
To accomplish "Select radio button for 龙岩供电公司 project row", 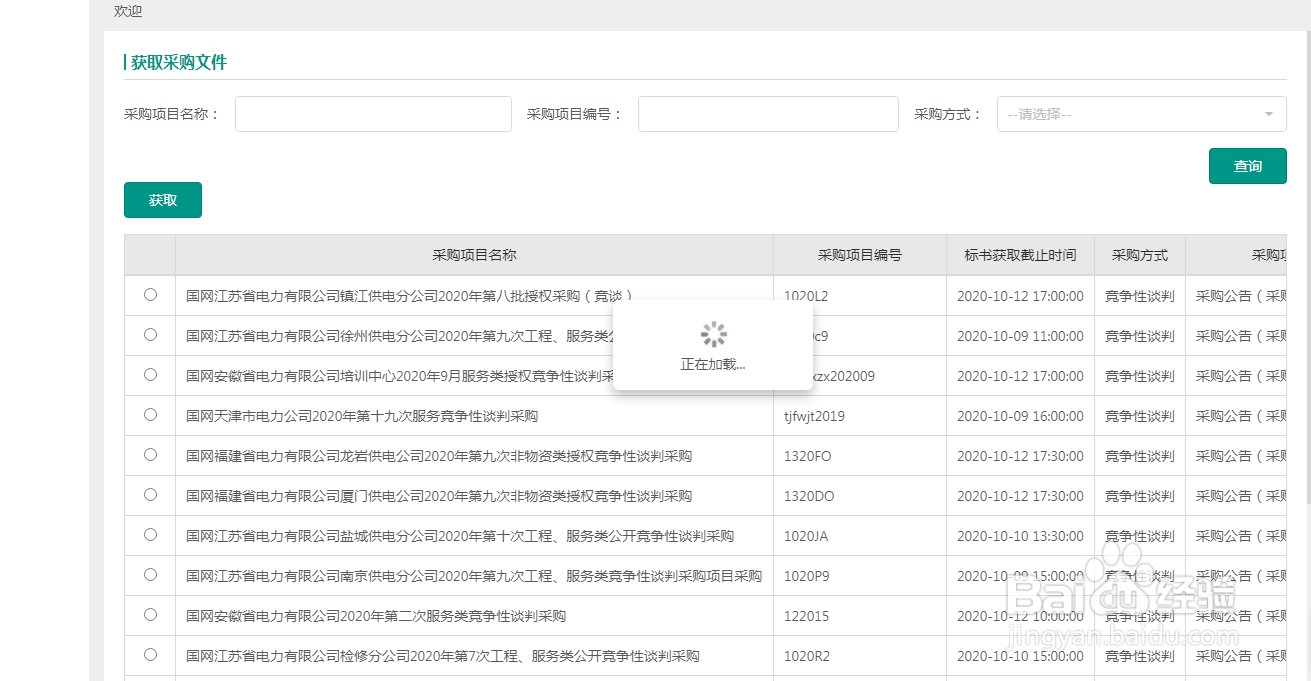I will [x=150, y=455].
